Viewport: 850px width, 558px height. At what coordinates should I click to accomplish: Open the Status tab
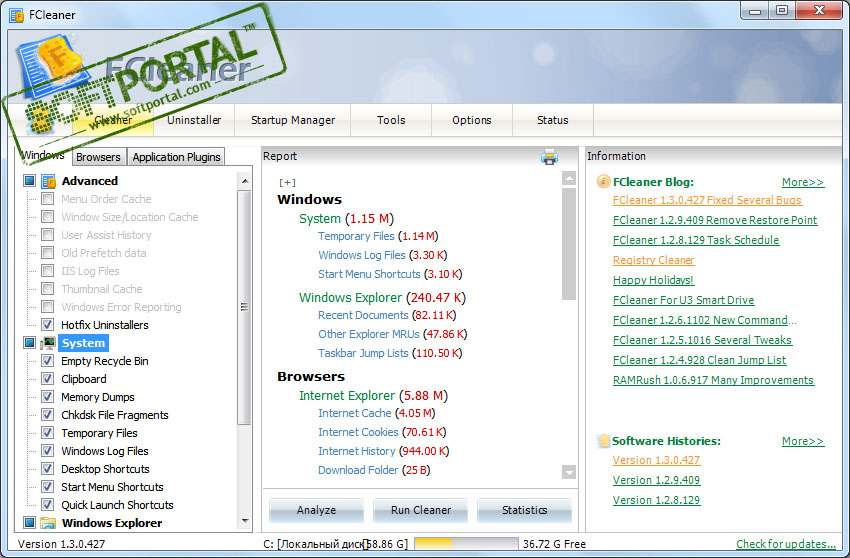pyautogui.click(x=552, y=120)
